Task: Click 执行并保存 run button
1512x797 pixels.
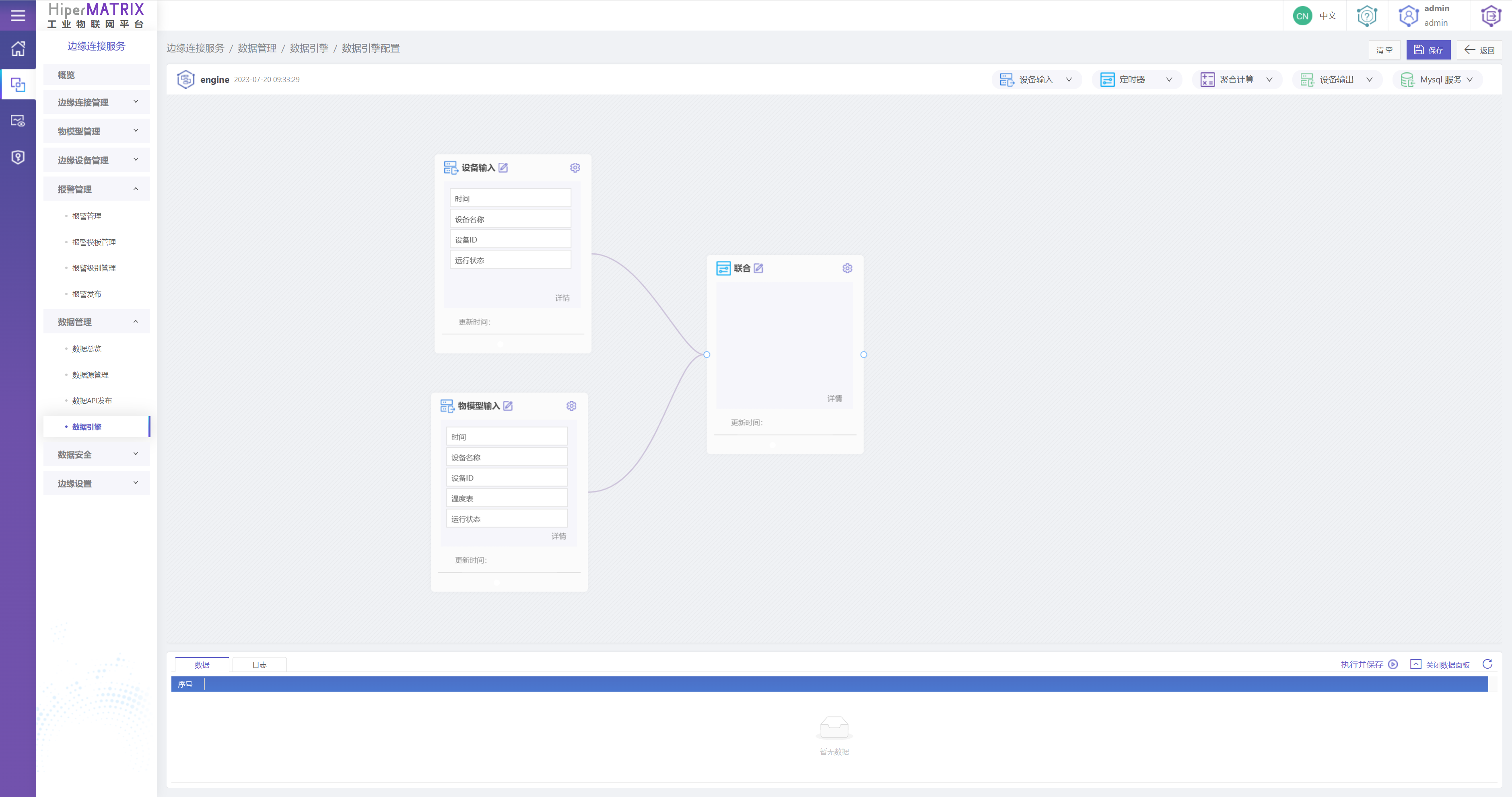Action: pyautogui.click(x=1369, y=664)
